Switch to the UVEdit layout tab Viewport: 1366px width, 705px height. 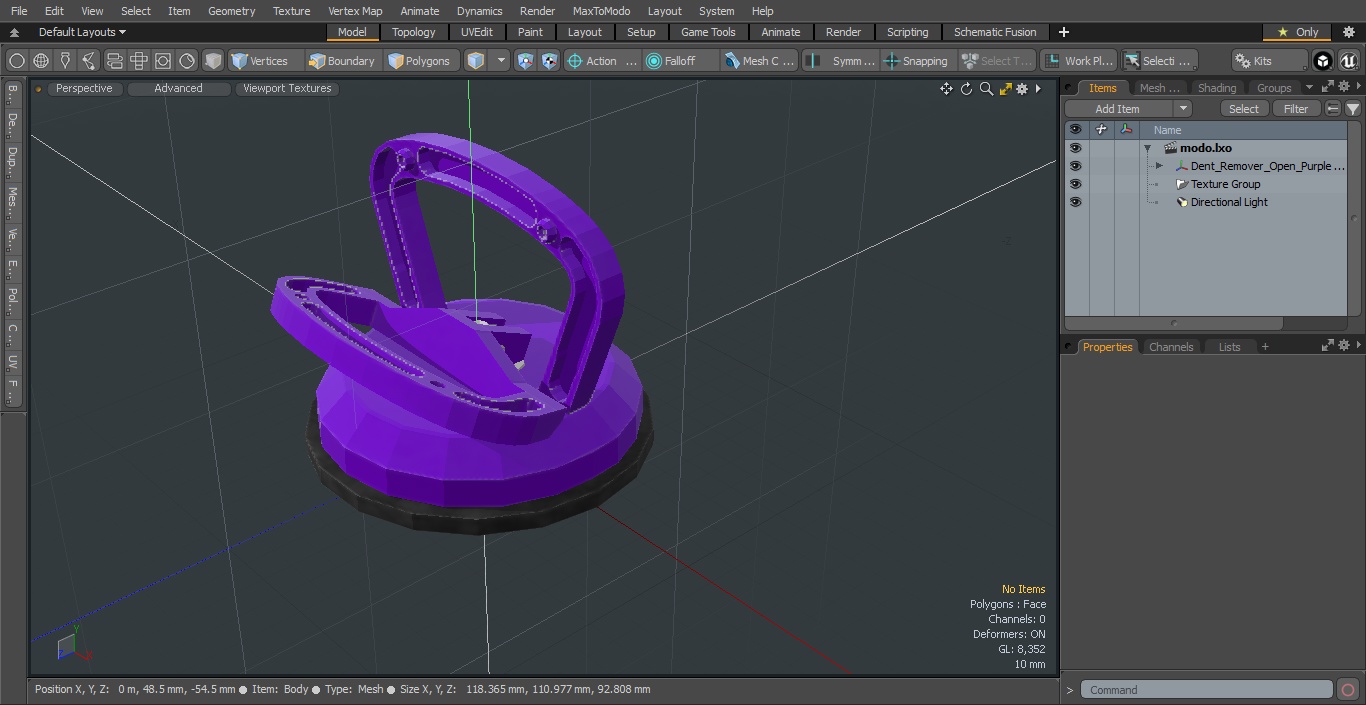pos(477,32)
